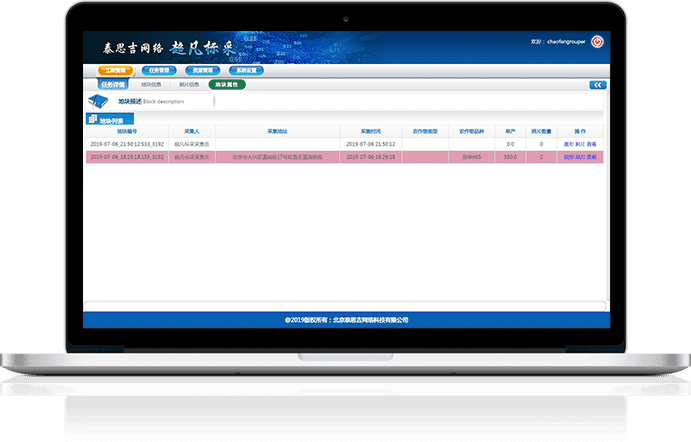Open the 任务管理 blue menu button

[x=159, y=71]
